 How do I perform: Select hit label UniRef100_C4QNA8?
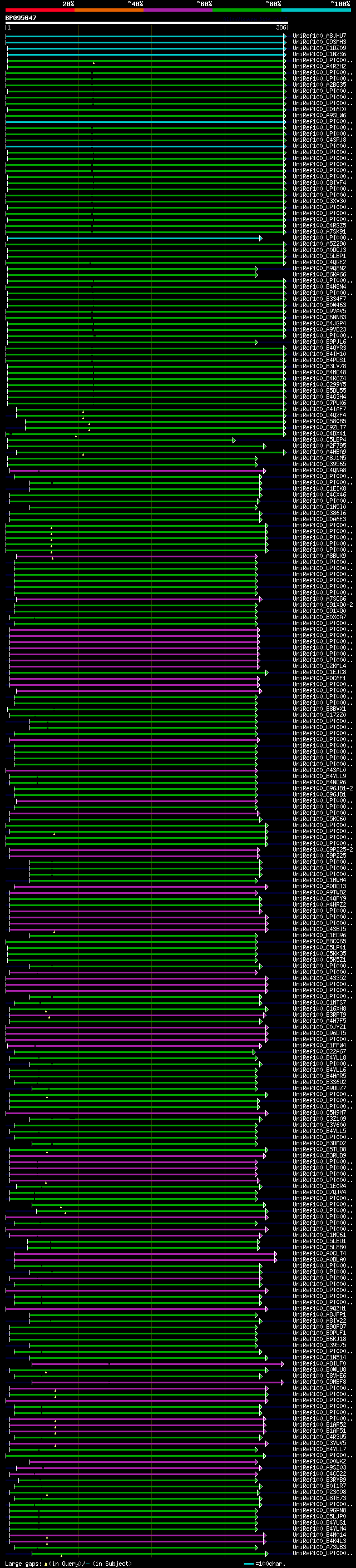(319, 471)
